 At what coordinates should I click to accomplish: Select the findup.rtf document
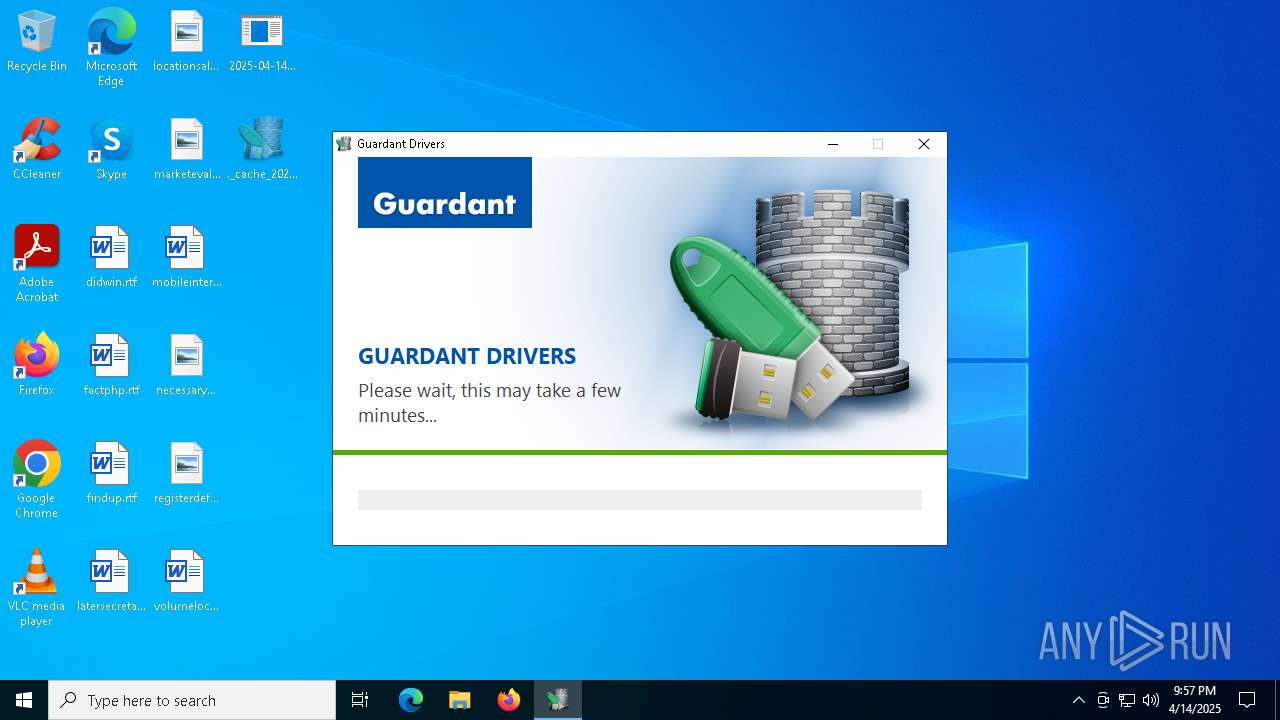pyautogui.click(x=111, y=474)
